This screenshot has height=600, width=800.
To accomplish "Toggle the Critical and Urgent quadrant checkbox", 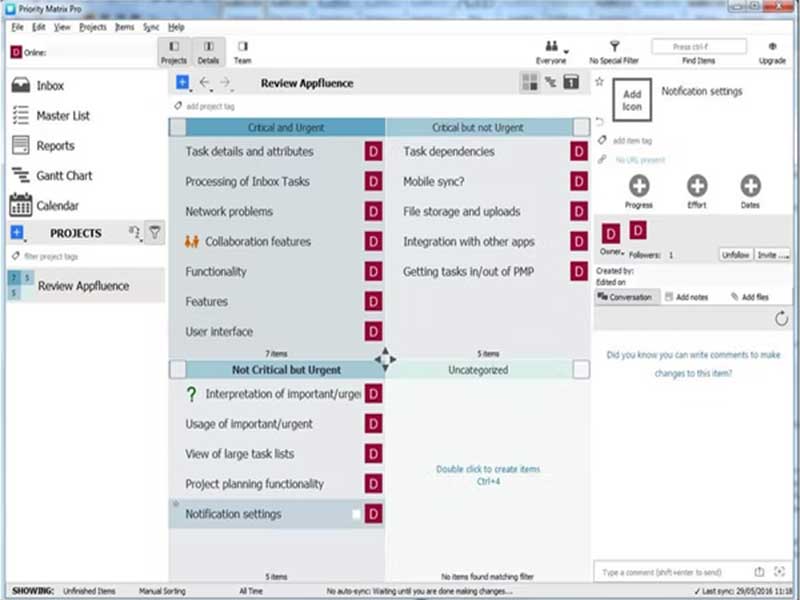I will click(x=178, y=127).
